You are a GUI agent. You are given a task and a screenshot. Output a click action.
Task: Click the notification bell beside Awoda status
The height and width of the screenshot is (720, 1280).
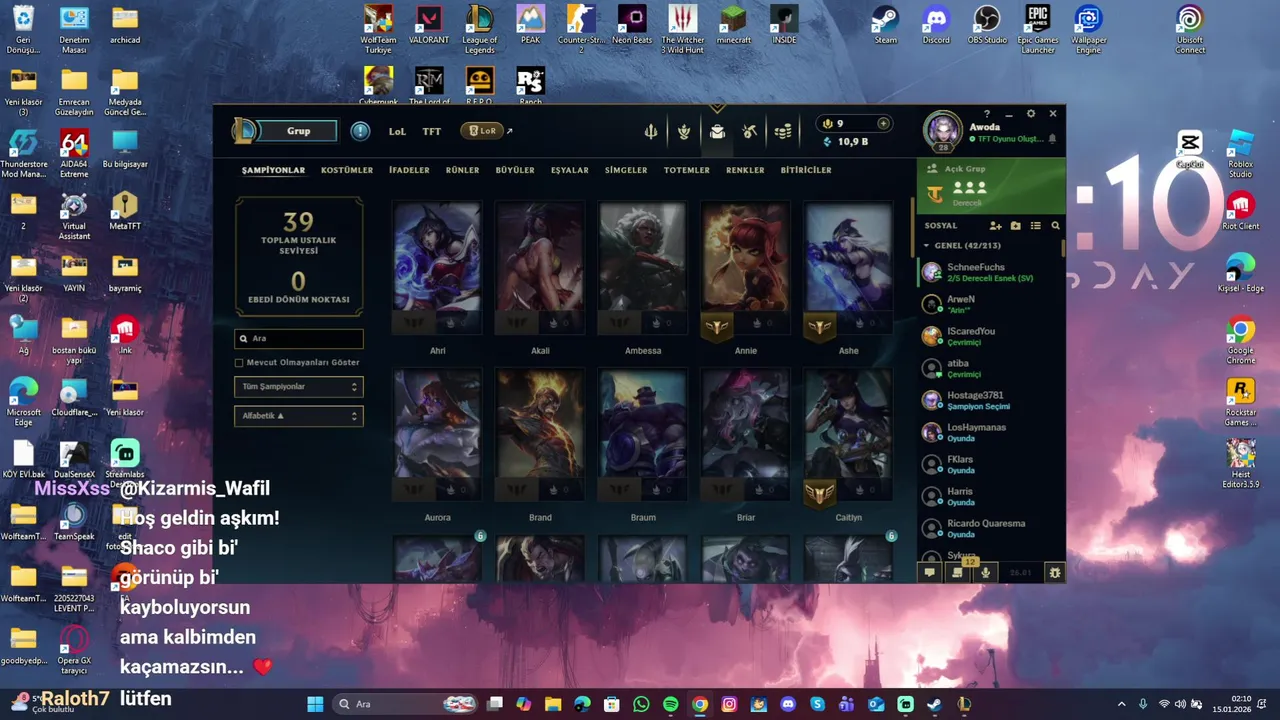[x=1052, y=139]
